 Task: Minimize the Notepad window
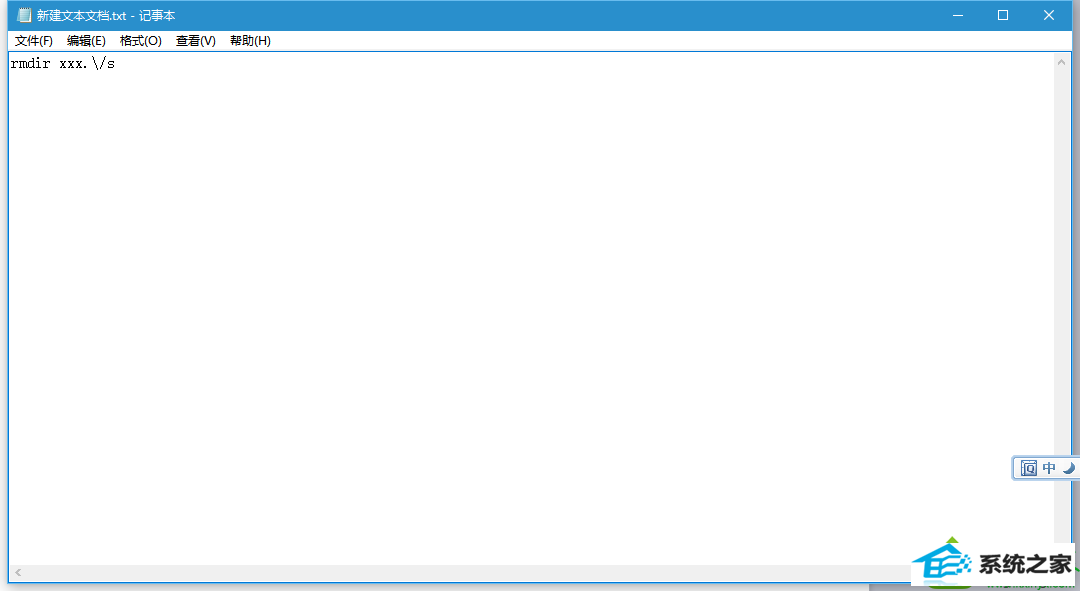click(957, 15)
